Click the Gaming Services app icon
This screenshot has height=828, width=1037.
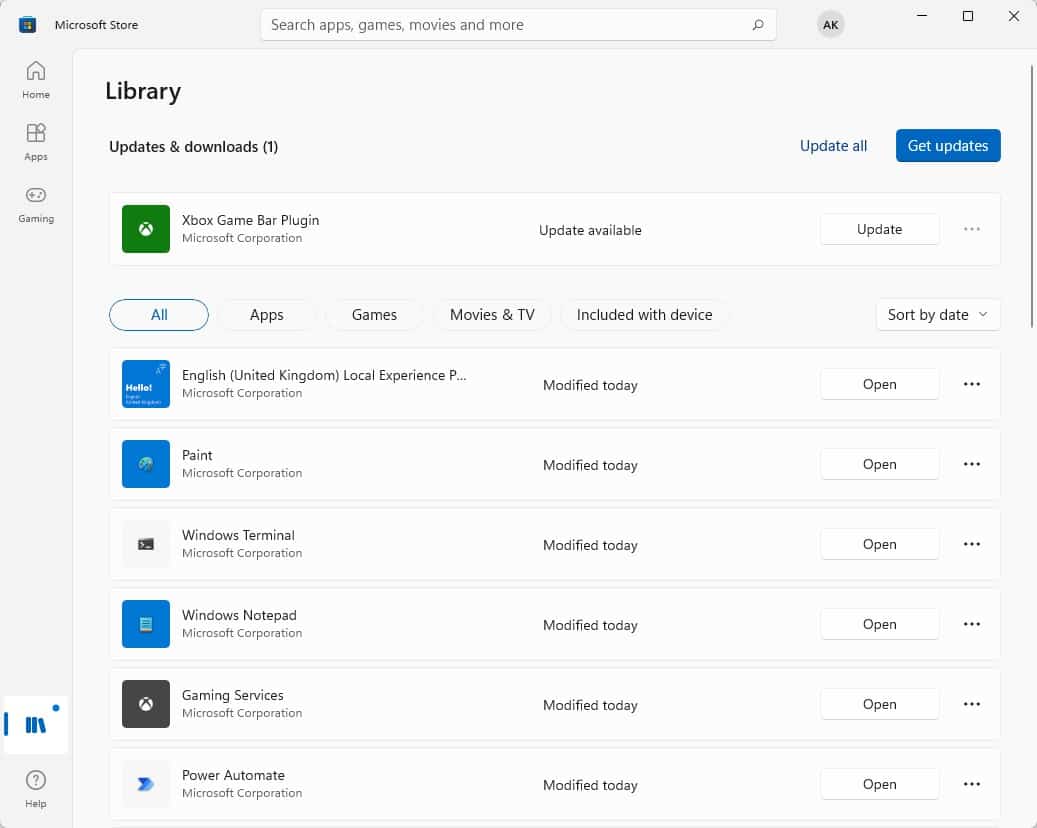(145, 704)
